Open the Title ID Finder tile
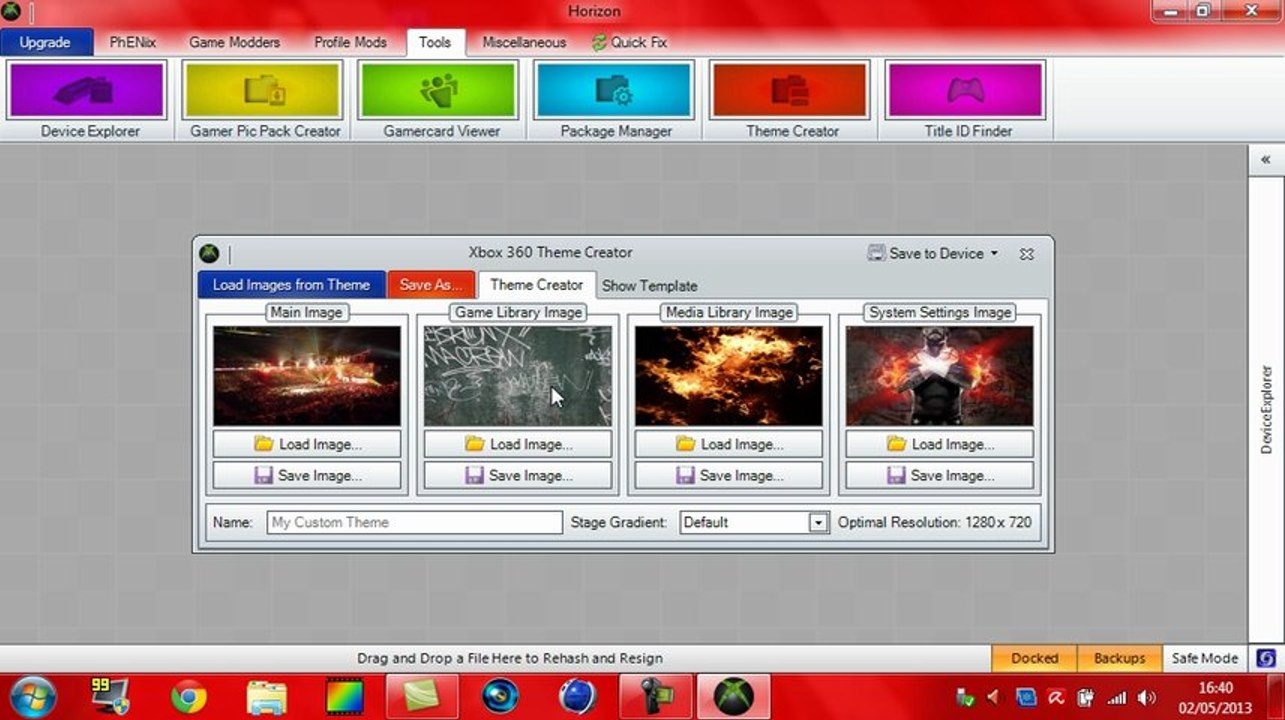1285x720 pixels. (x=967, y=100)
